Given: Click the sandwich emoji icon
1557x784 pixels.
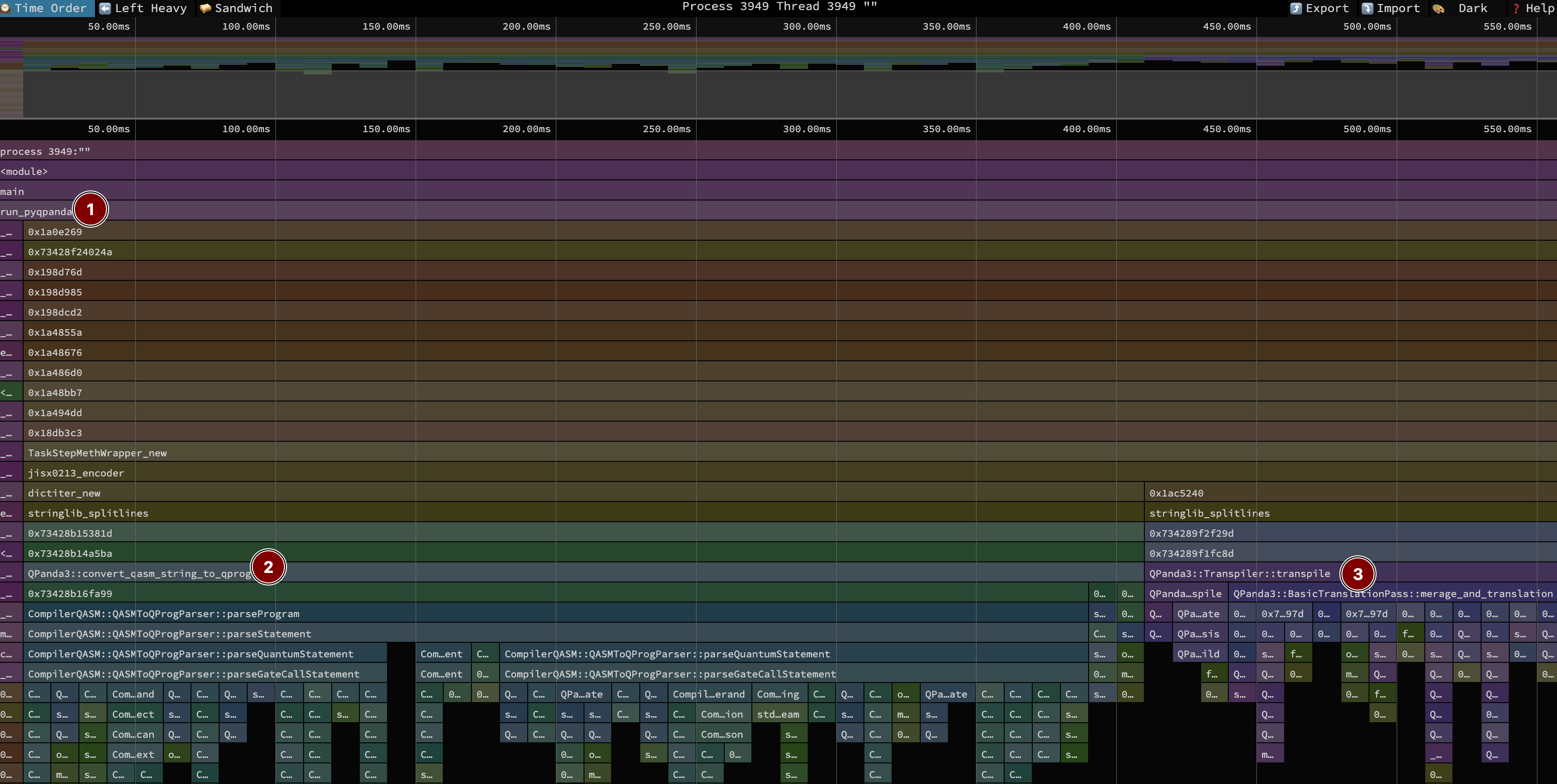Looking at the screenshot, I should pos(205,9).
